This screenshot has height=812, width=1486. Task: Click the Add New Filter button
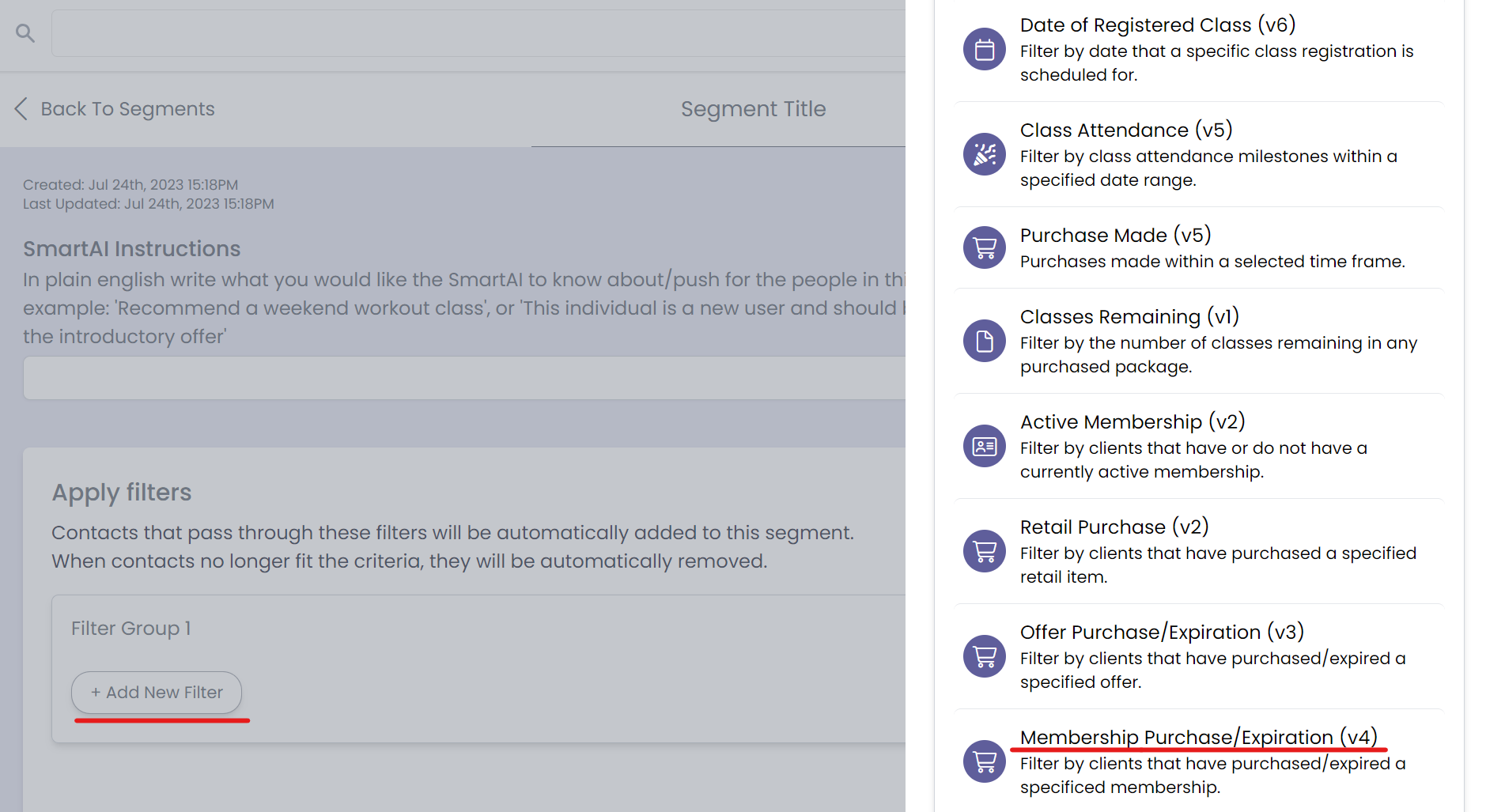tap(156, 692)
